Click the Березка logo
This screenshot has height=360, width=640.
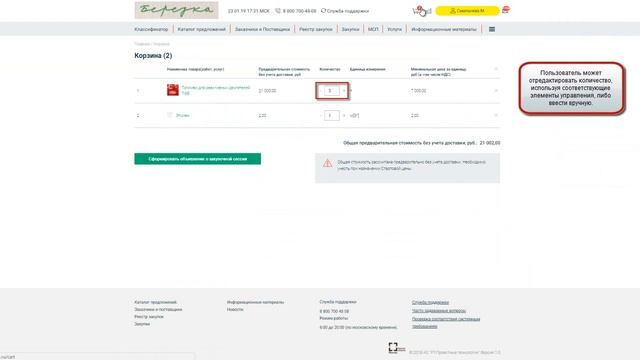tap(176, 10)
